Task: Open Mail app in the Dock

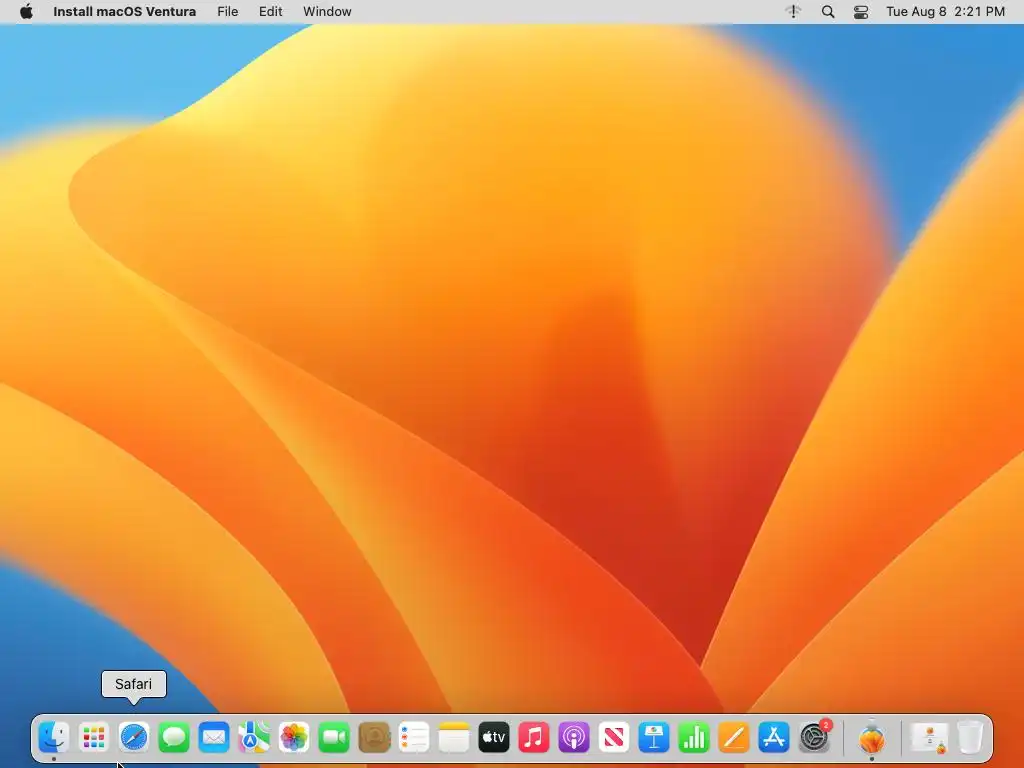Action: (x=214, y=737)
